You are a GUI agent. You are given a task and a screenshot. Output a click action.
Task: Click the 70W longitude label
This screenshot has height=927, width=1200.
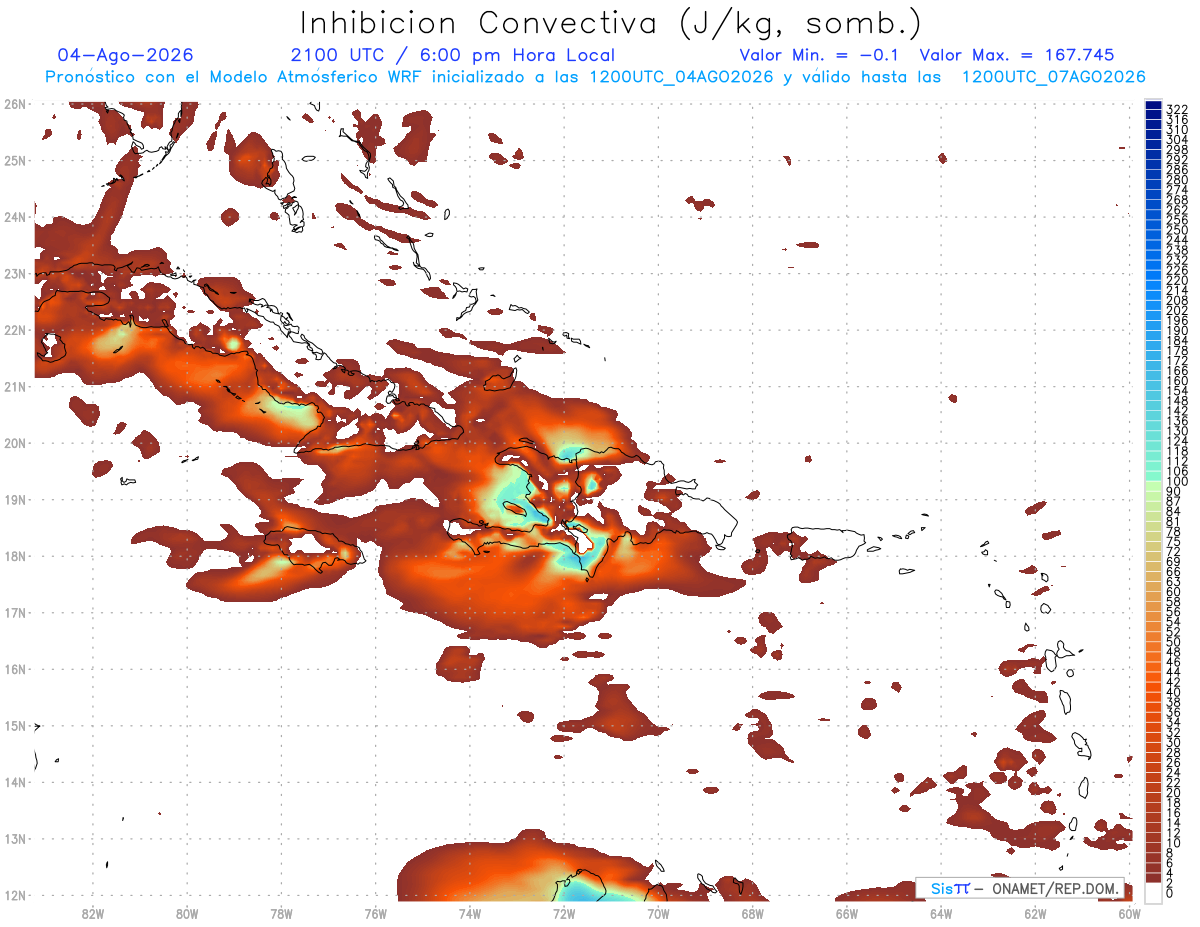click(658, 913)
